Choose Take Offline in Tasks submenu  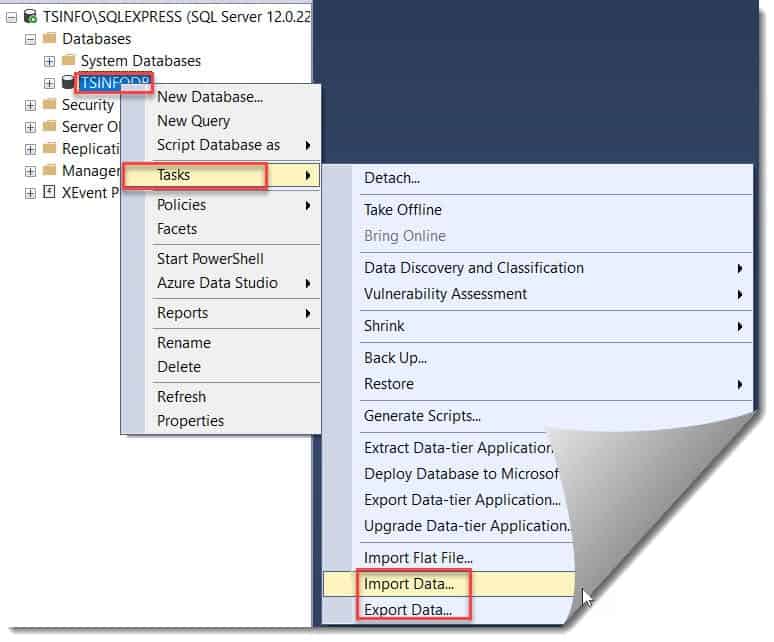[x=403, y=210]
